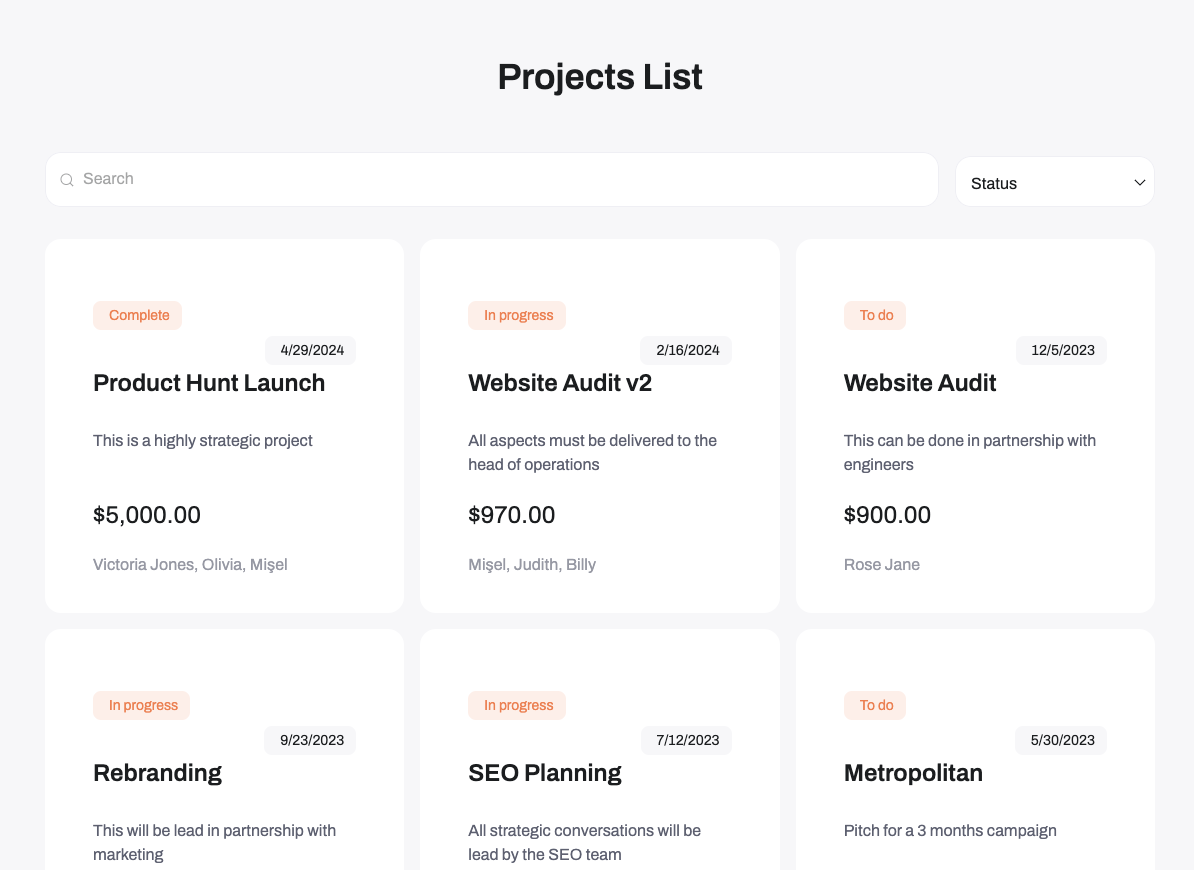Click the Complete status badge
This screenshot has width=1194, height=870.
click(x=138, y=315)
